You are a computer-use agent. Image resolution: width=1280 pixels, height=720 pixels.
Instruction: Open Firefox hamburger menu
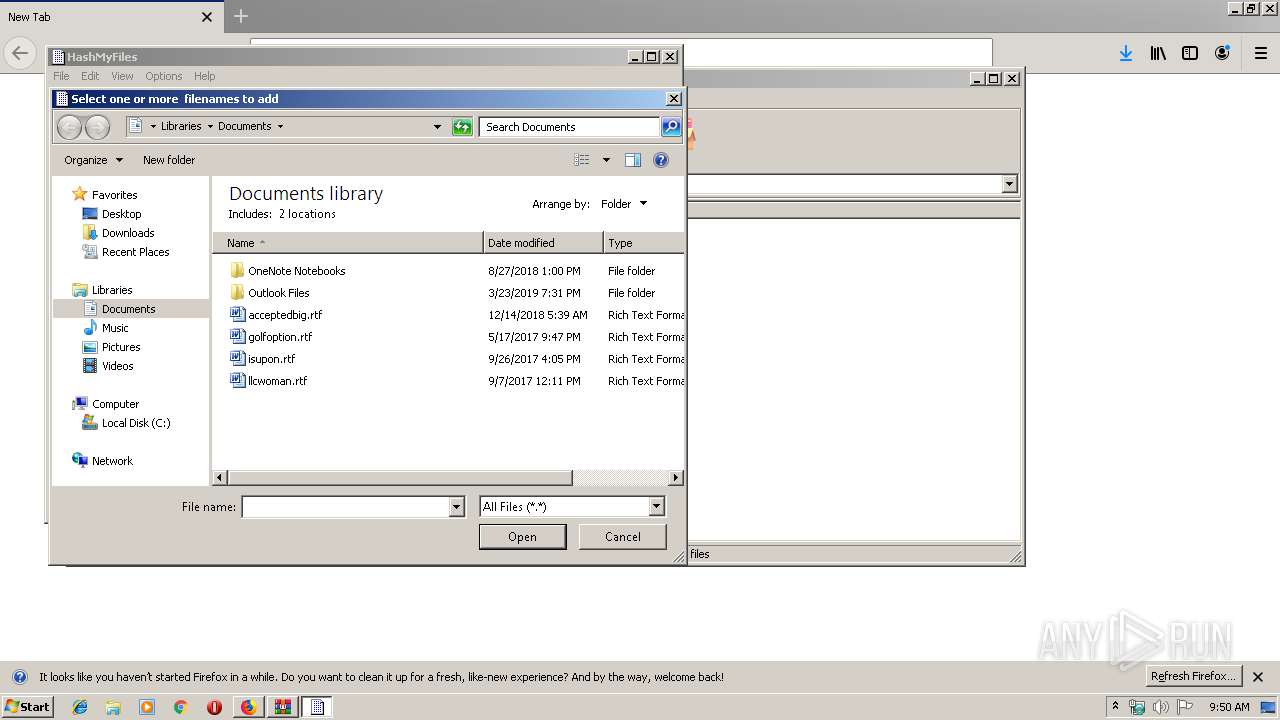(1261, 54)
